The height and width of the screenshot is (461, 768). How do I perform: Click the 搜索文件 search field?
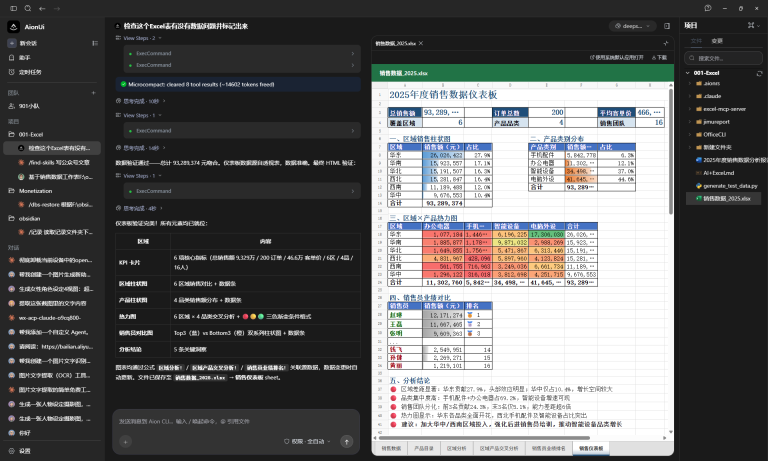tap(723, 58)
